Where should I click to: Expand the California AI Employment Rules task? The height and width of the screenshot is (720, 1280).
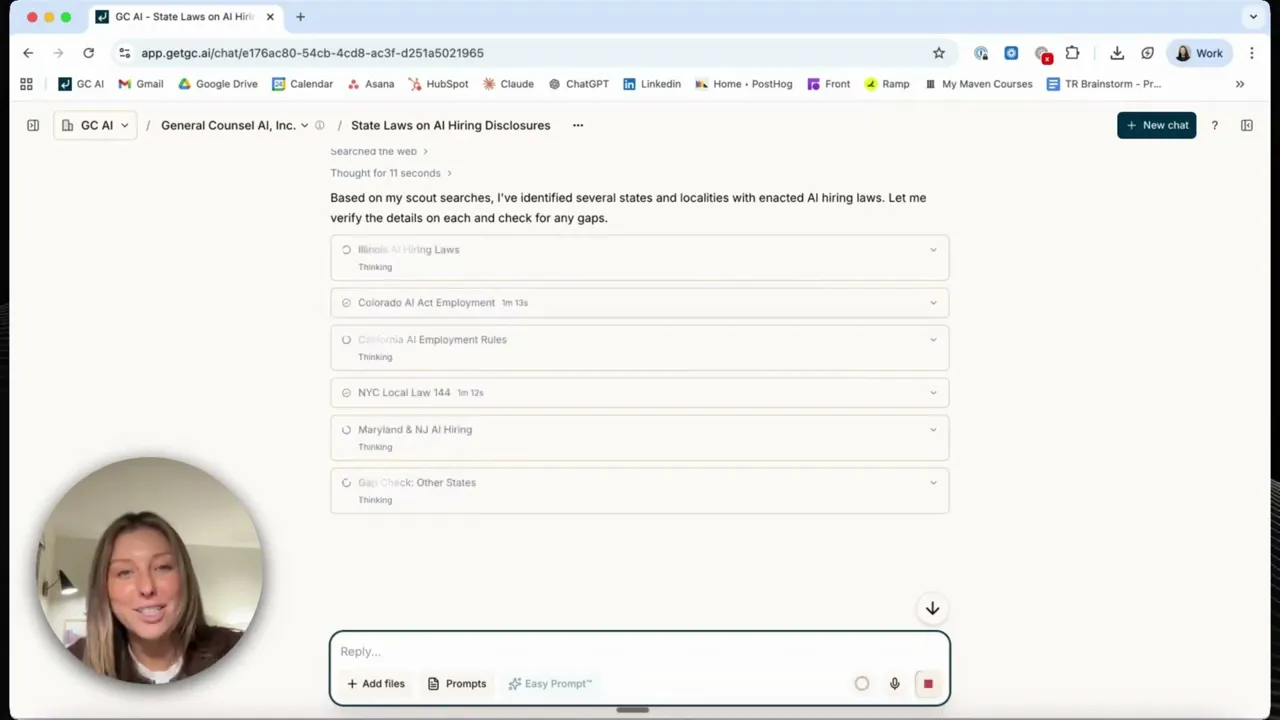pos(640,348)
